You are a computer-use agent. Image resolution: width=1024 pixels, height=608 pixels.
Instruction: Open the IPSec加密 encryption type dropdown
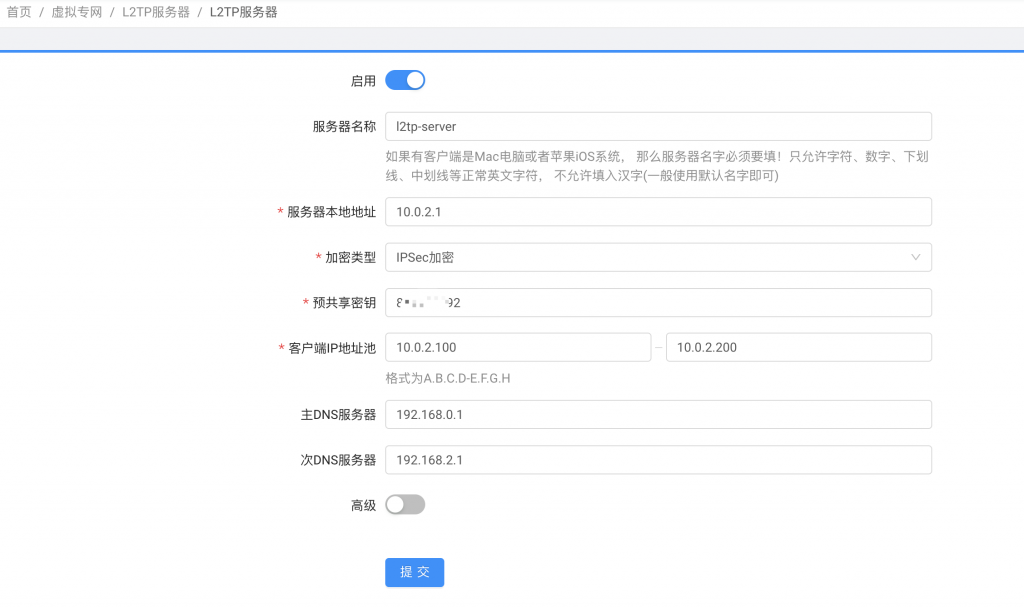(657, 258)
